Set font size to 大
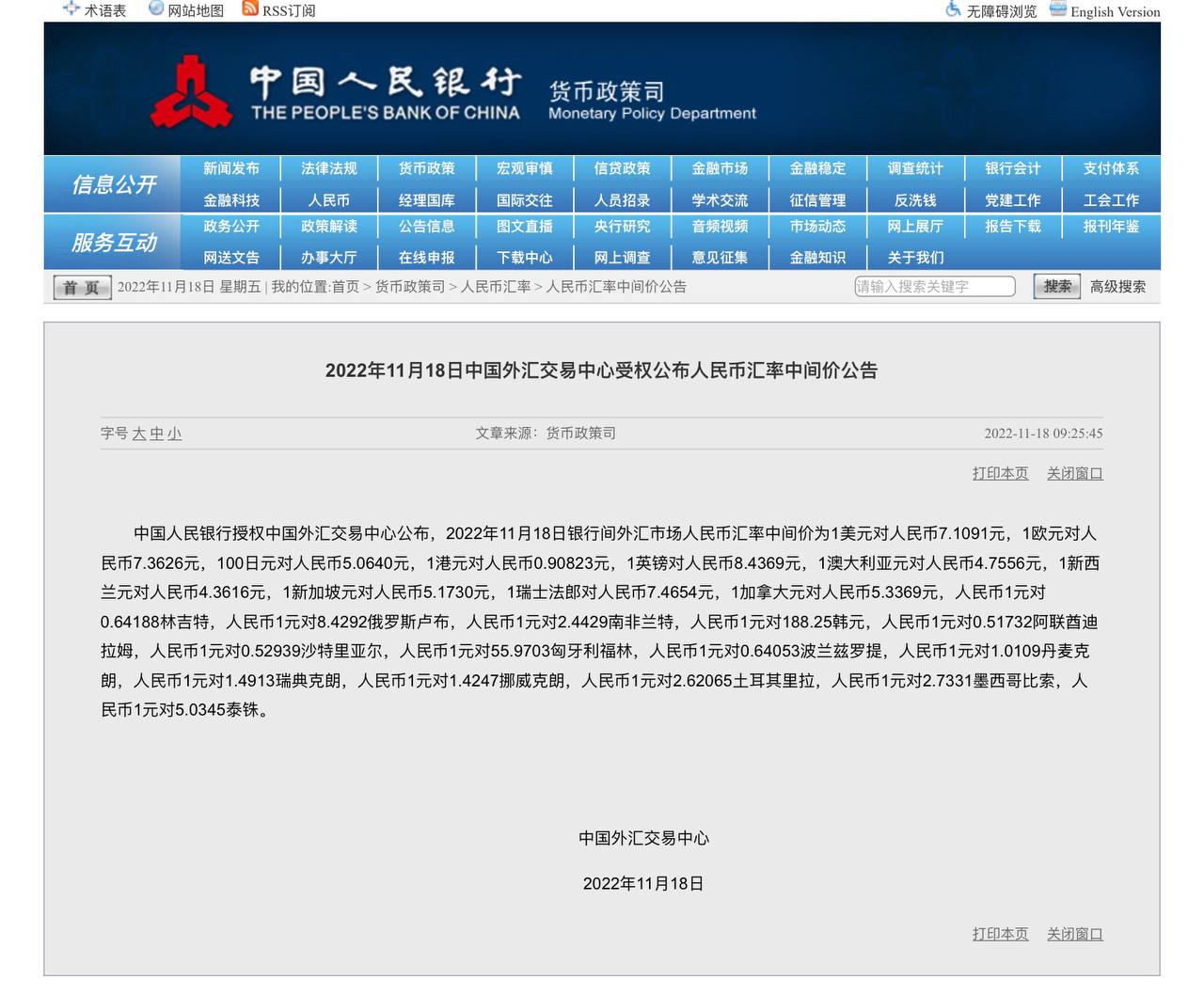This screenshot has width=1204, height=995. pyautogui.click(x=138, y=434)
